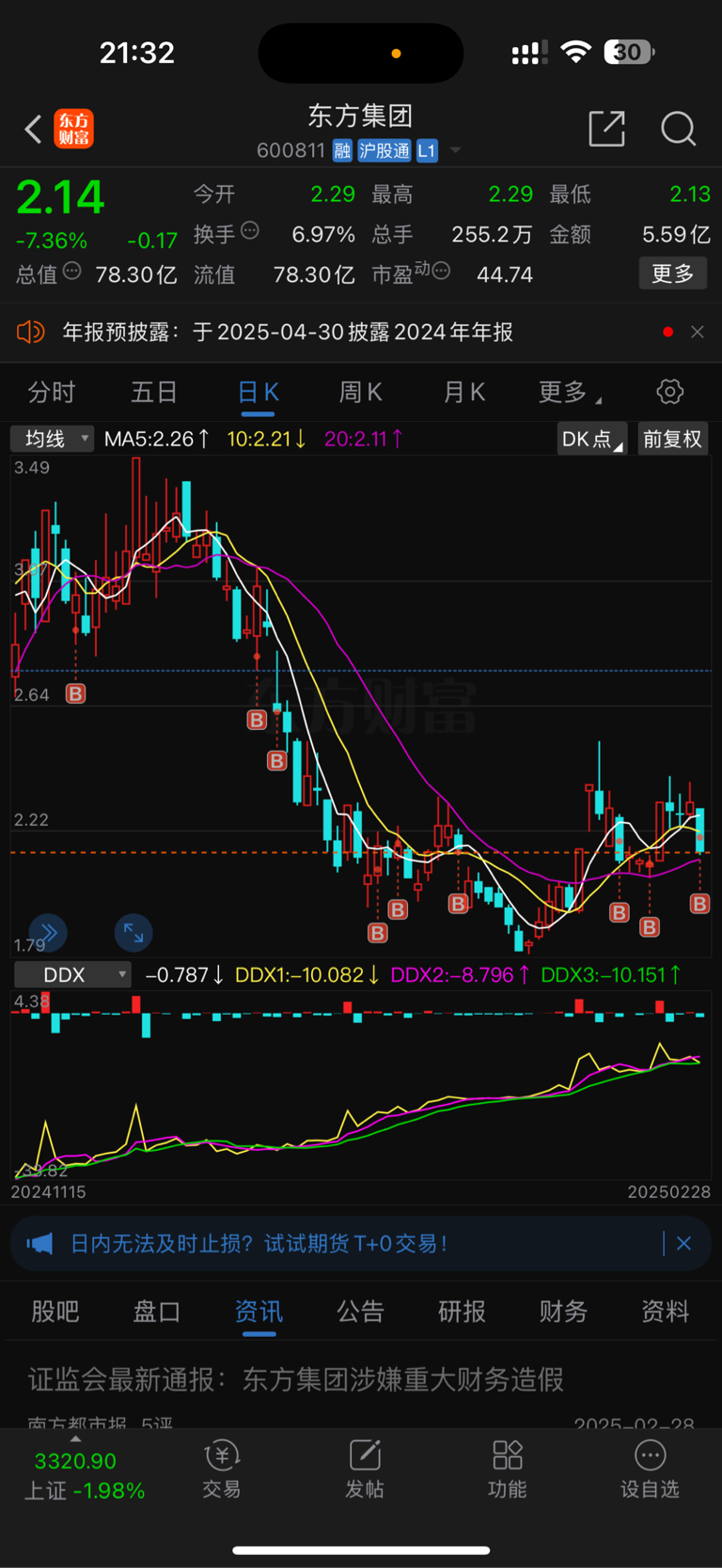Image resolution: width=722 pixels, height=1568 pixels.
Task: Switch to 公告 tab
Action: pyautogui.click(x=361, y=1312)
